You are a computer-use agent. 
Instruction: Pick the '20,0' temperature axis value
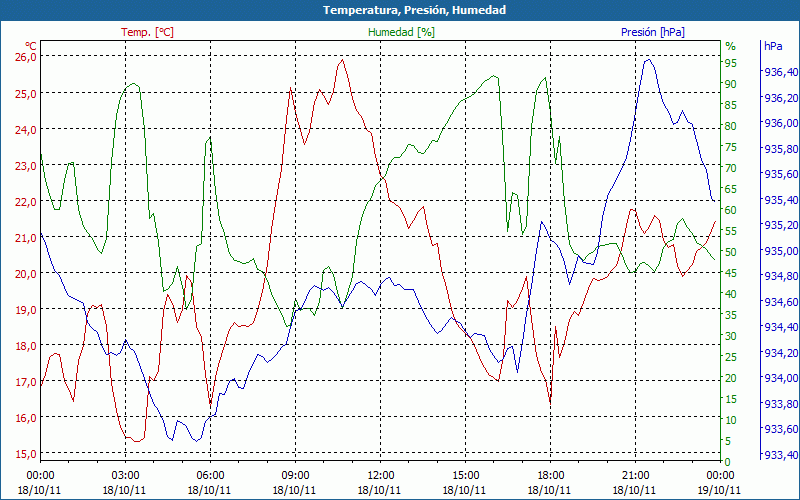coord(27,274)
